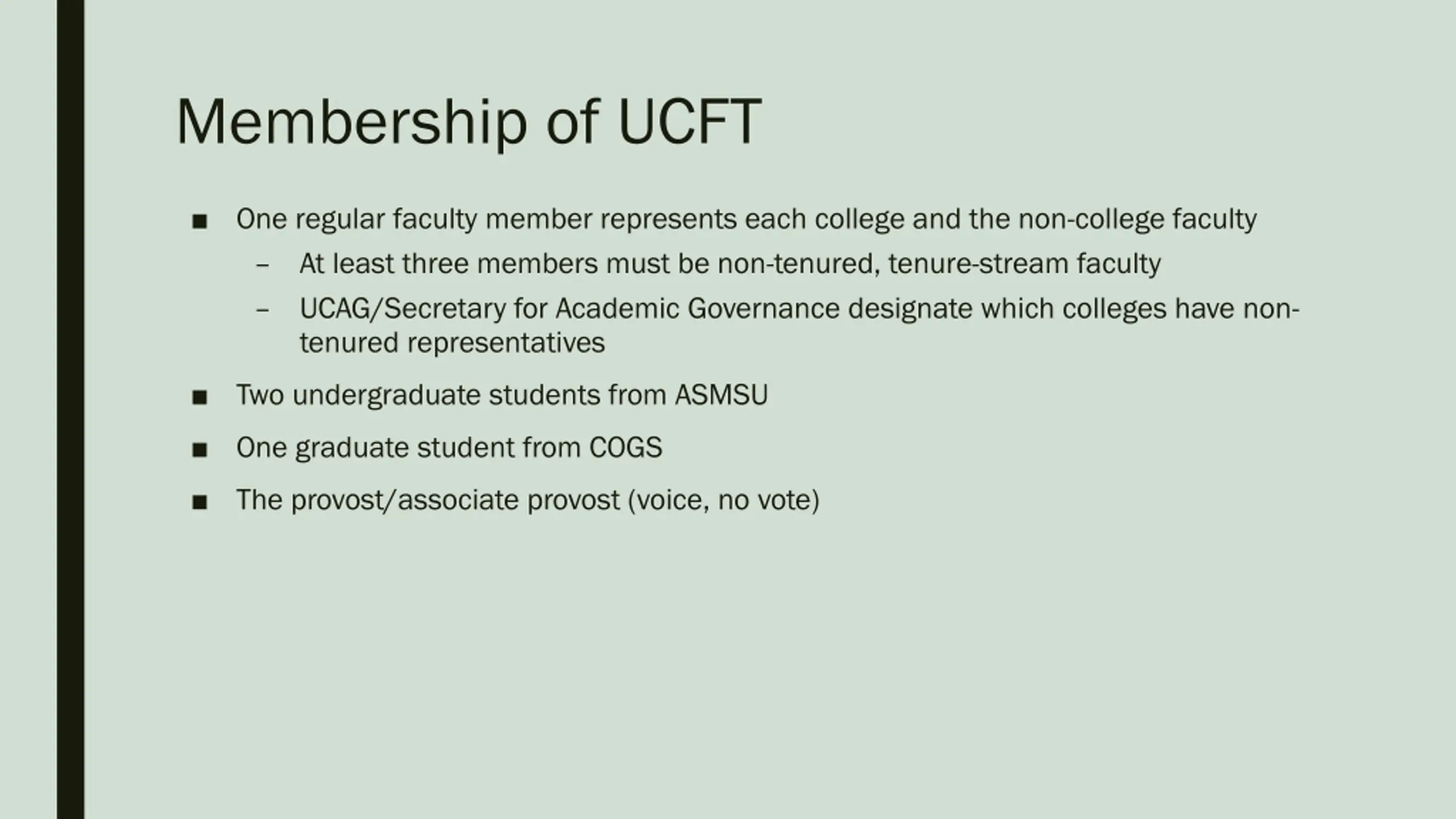Screen dimensions: 1456x819
Task: Click the bullet text 'One graduate student from COGS'
Action: point(449,448)
